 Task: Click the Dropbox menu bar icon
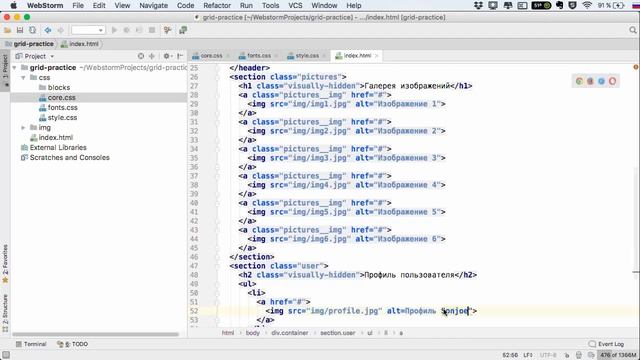click(x=478, y=5)
